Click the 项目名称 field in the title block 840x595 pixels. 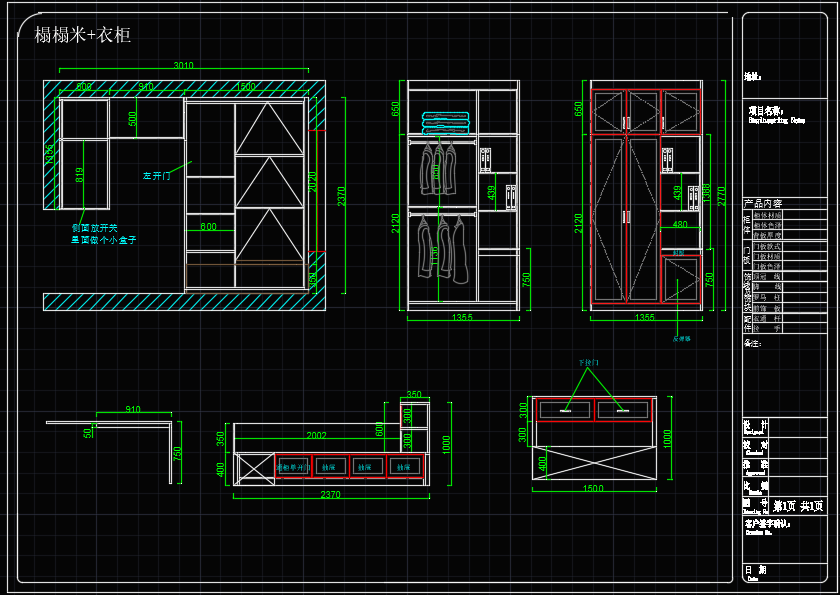coord(766,111)
